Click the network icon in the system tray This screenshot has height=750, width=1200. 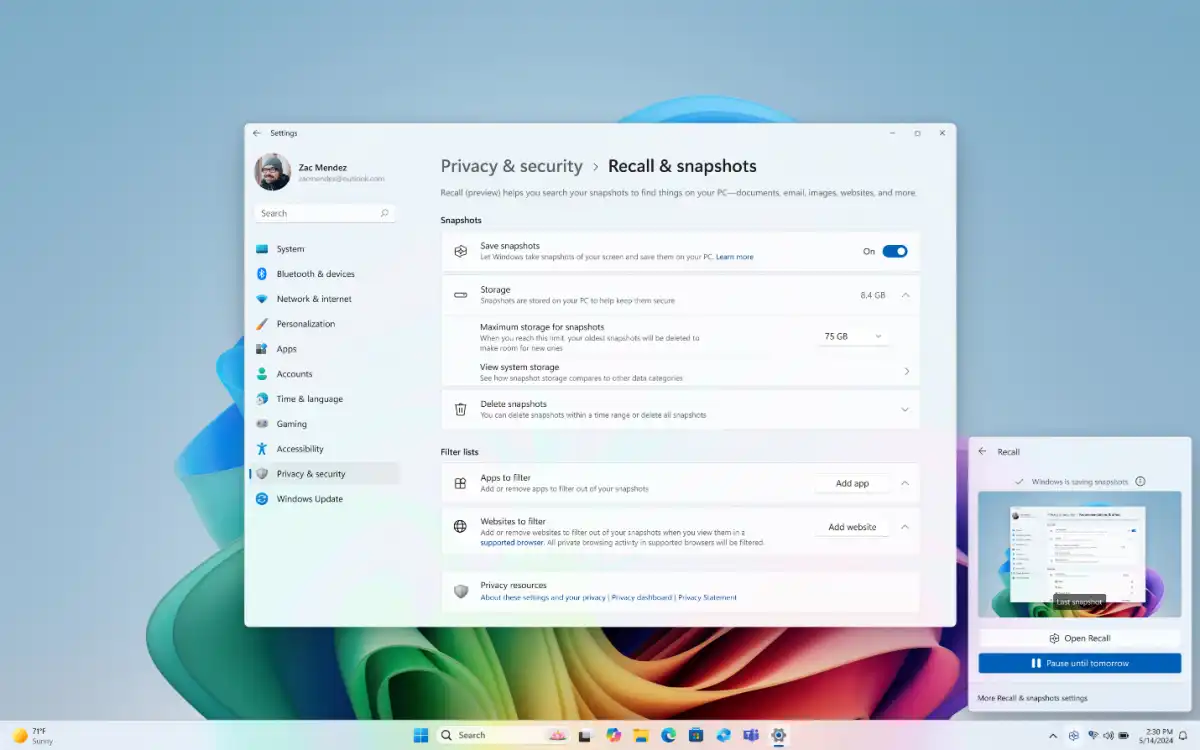pyautogui.click(x=1093, y=735)
